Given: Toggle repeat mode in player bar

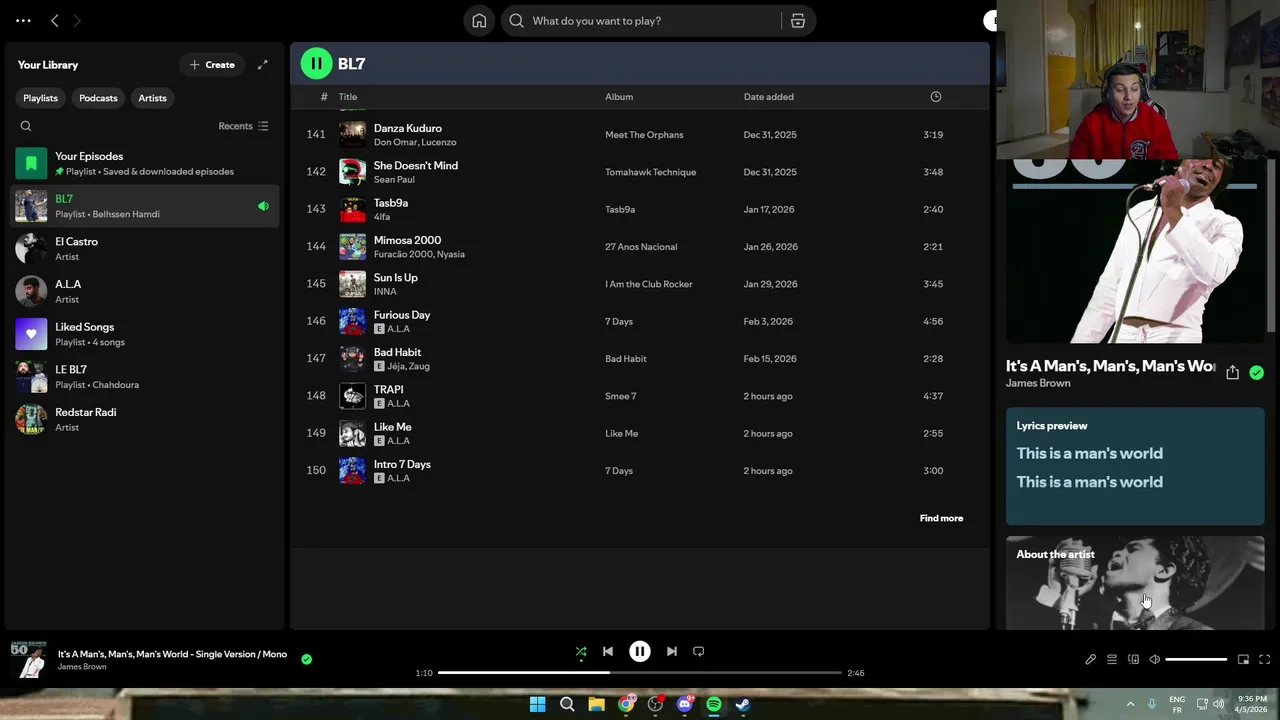Looking at the screenshot, I should pyautogui.click(x=699, y=651).
